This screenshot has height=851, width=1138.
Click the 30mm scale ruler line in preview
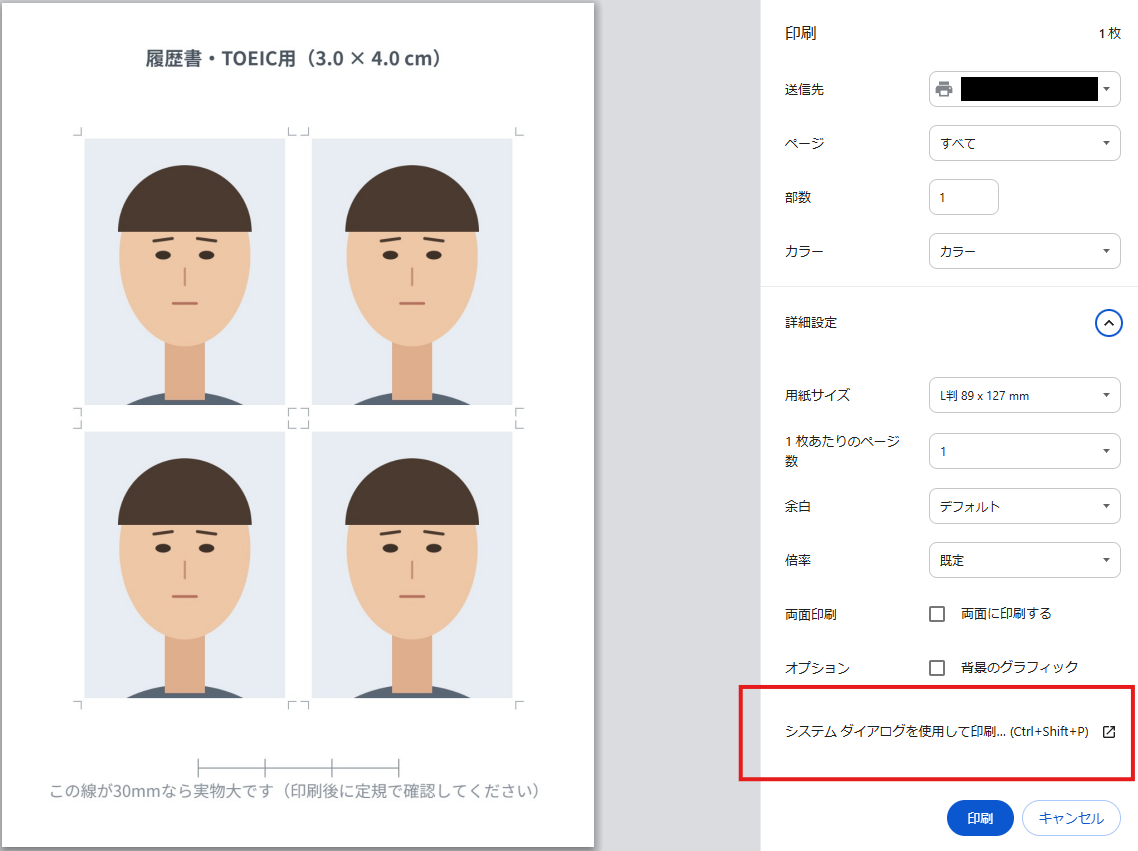coord(298,768)
